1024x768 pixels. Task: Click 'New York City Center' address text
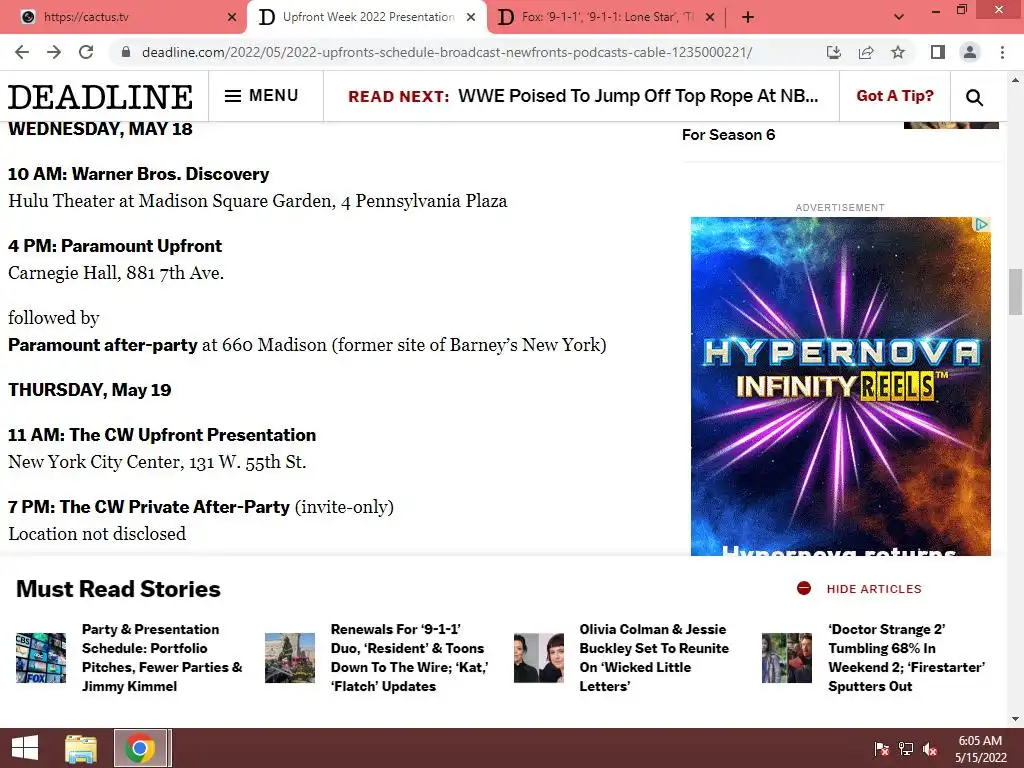pos(157,462)
